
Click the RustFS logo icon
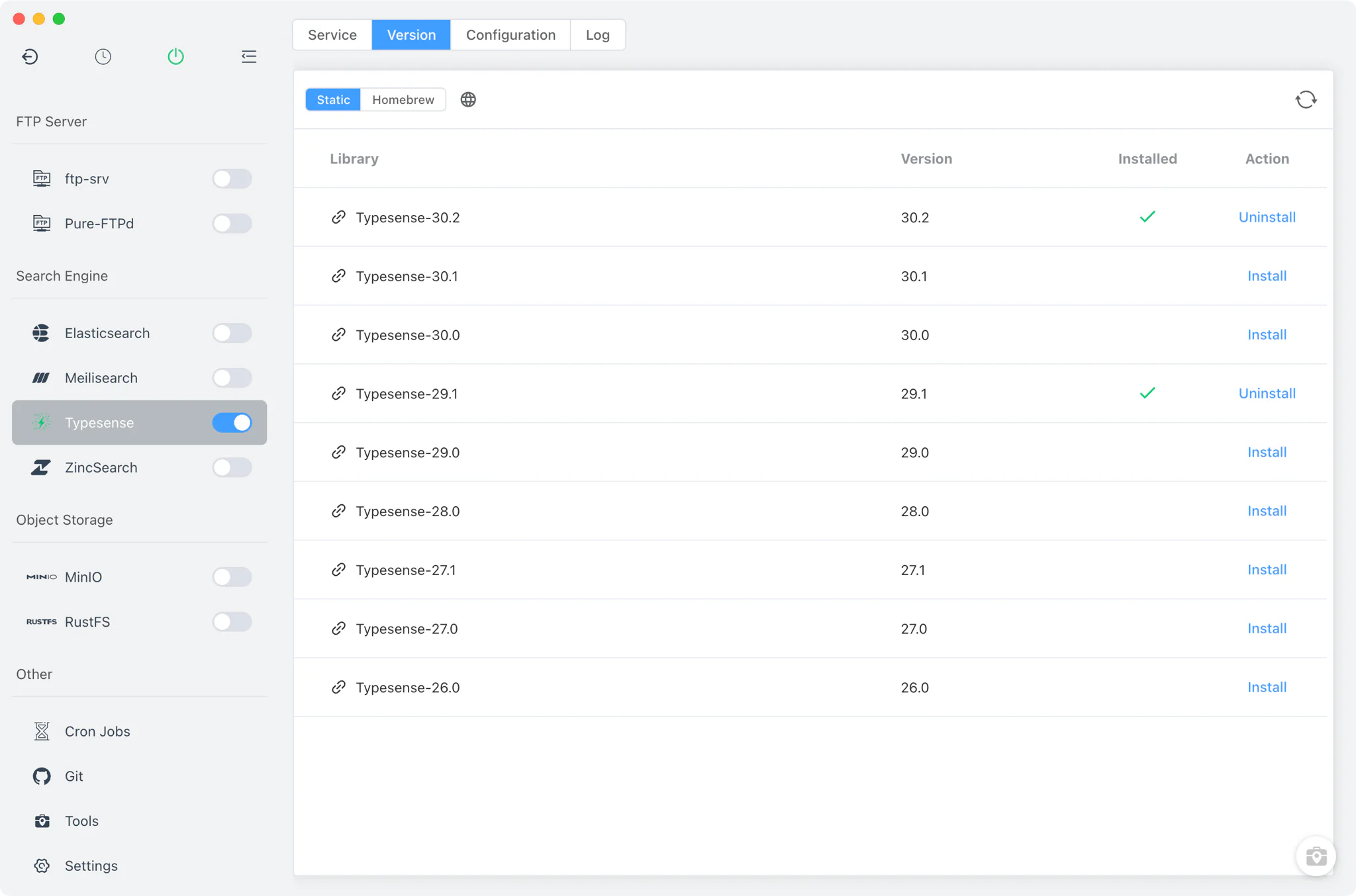42,622
